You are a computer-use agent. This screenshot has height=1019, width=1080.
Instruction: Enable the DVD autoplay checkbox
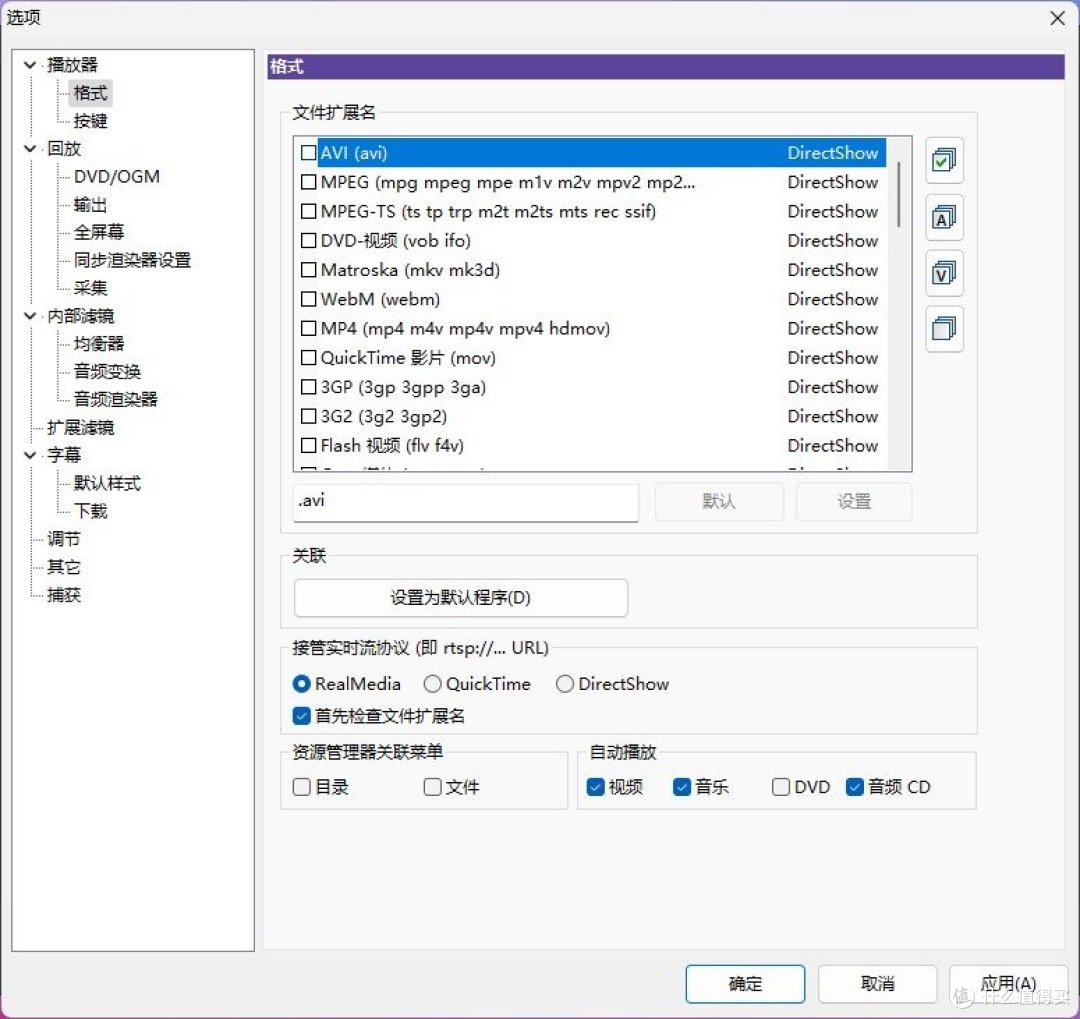(x=780, y=787)
